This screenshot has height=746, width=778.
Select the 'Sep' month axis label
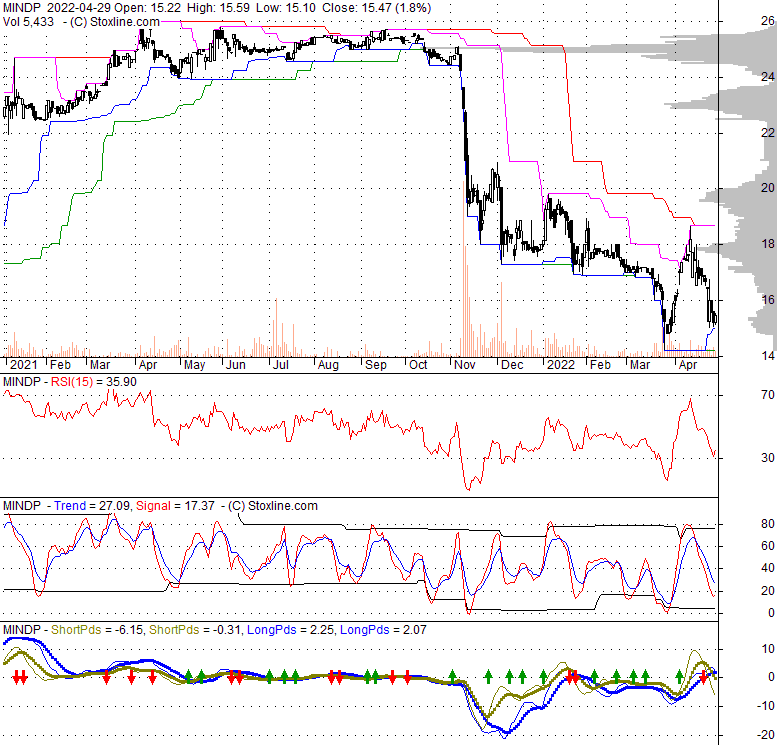376,365
